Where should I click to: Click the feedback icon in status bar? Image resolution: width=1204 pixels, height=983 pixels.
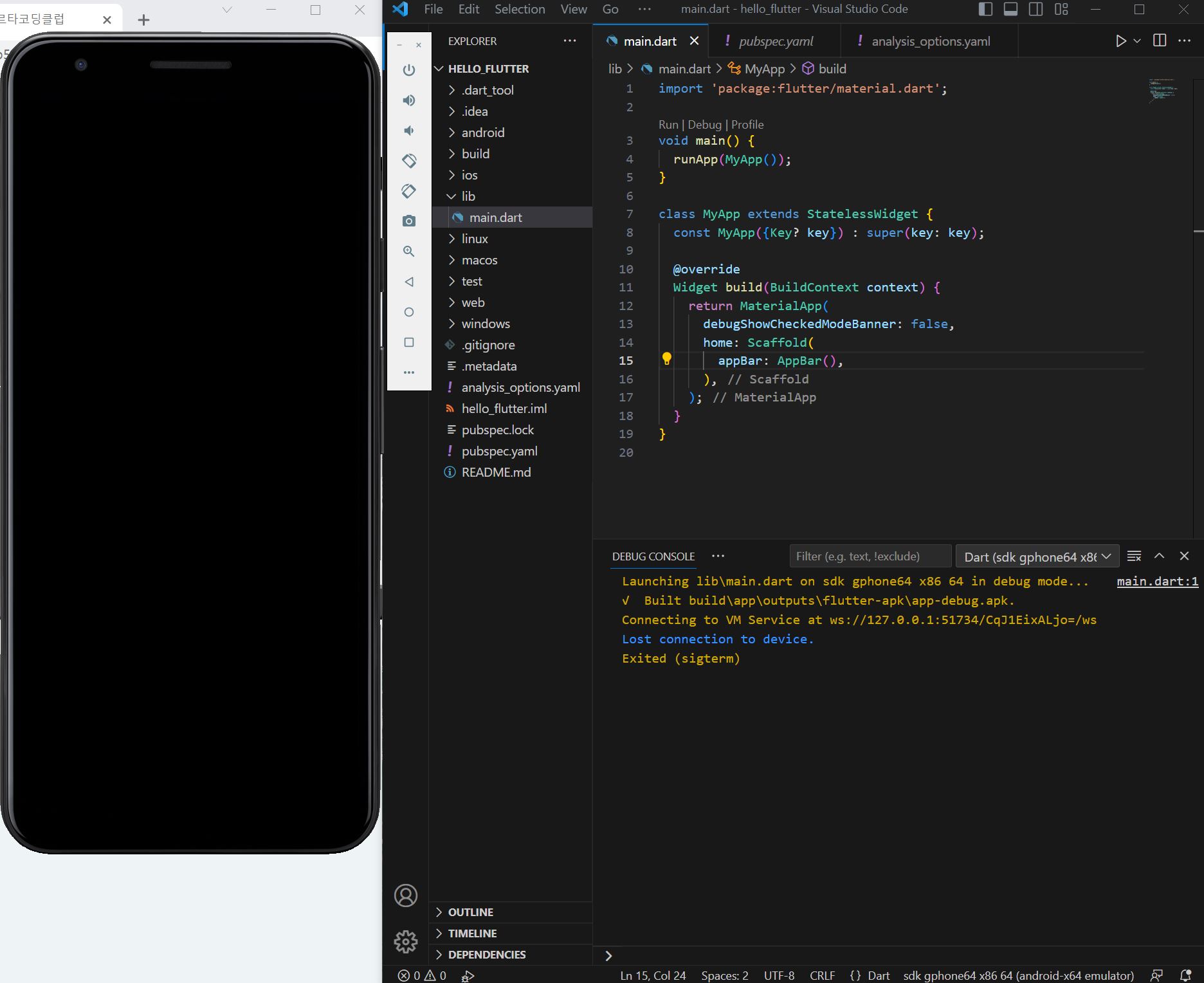(x=1156, y=975)
